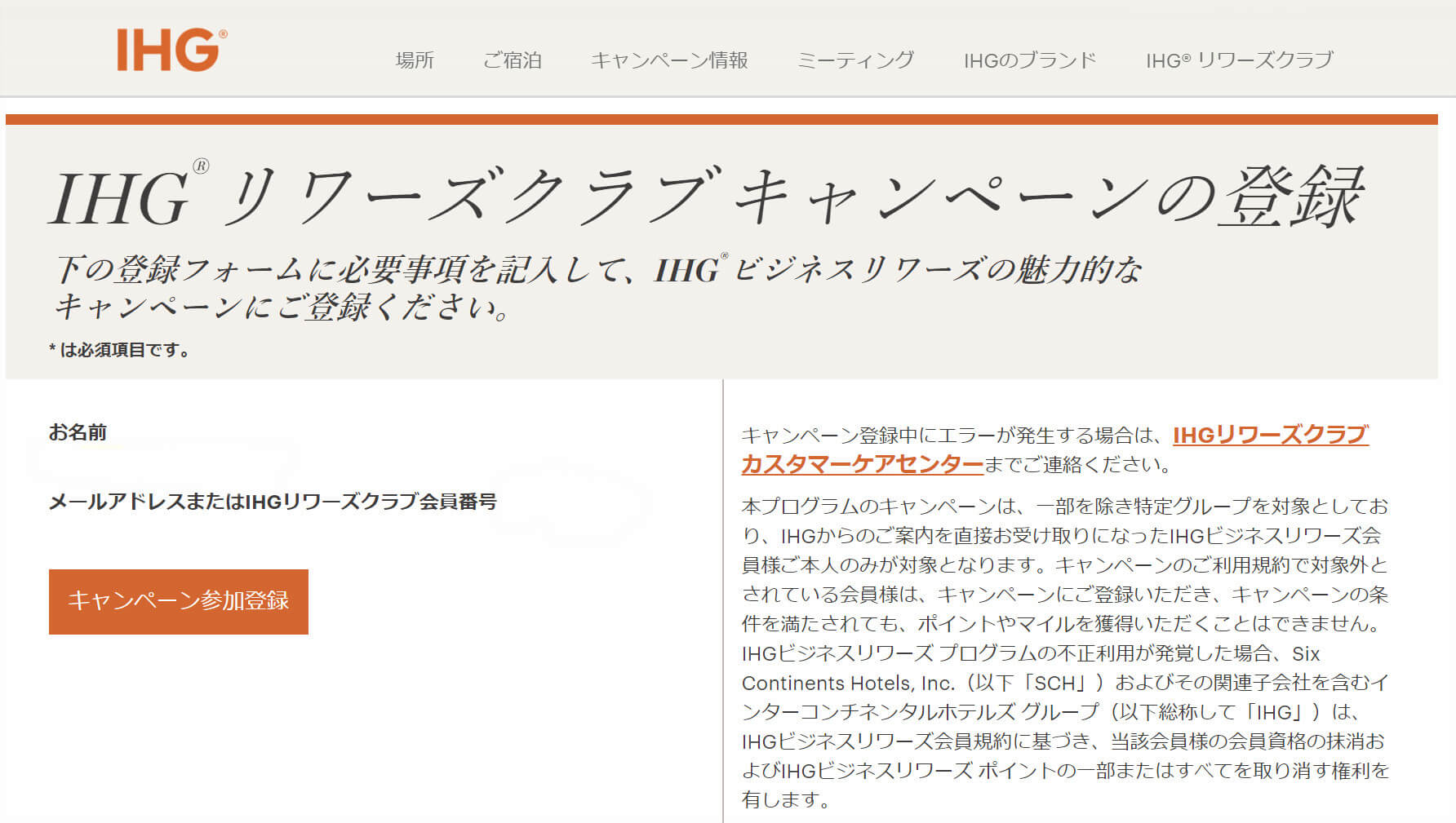Click the paragraph beginning 本プログラムのキャンペーンは
Screen dimensions: 1456x823
(x=1064, y=507)
